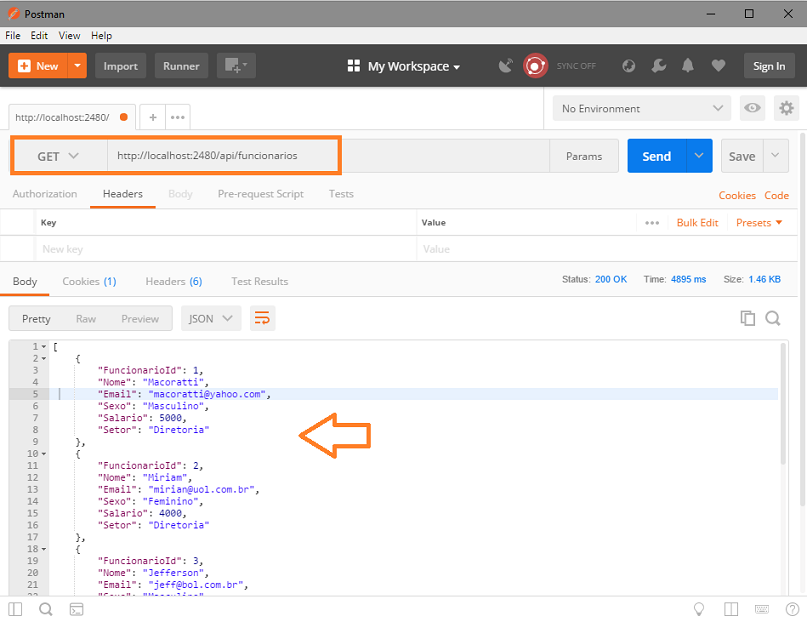807x622 pixels.
Task: Select the response Body tab
Action: click(25, 281)
